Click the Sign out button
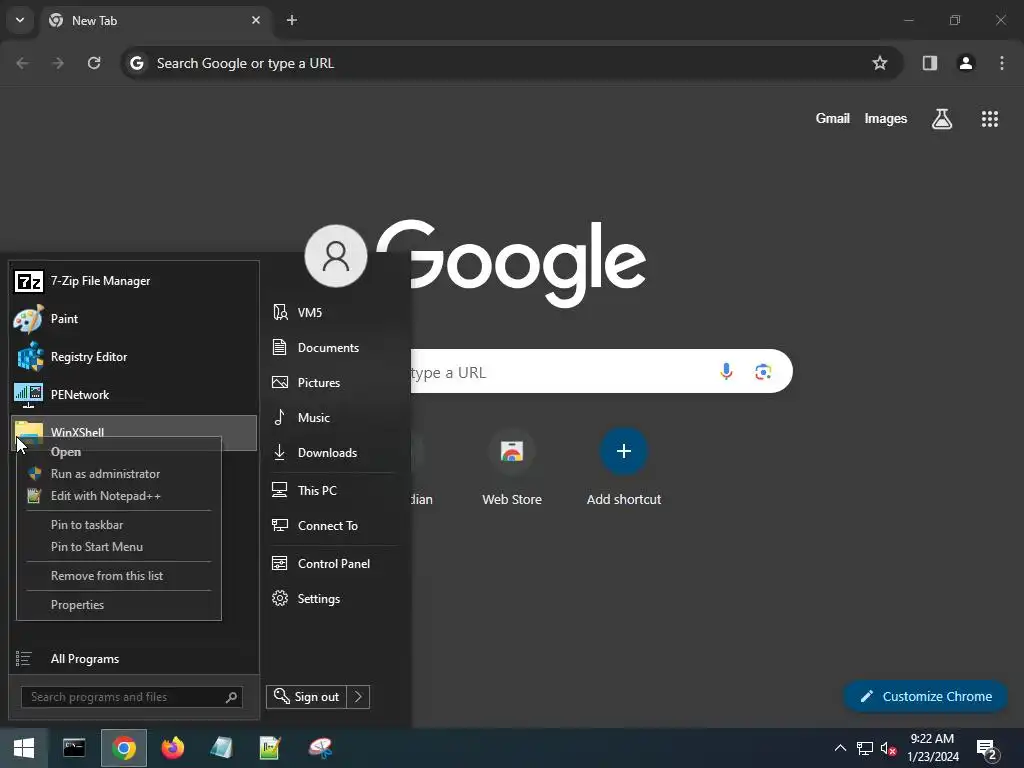 [x=307, y=697]
